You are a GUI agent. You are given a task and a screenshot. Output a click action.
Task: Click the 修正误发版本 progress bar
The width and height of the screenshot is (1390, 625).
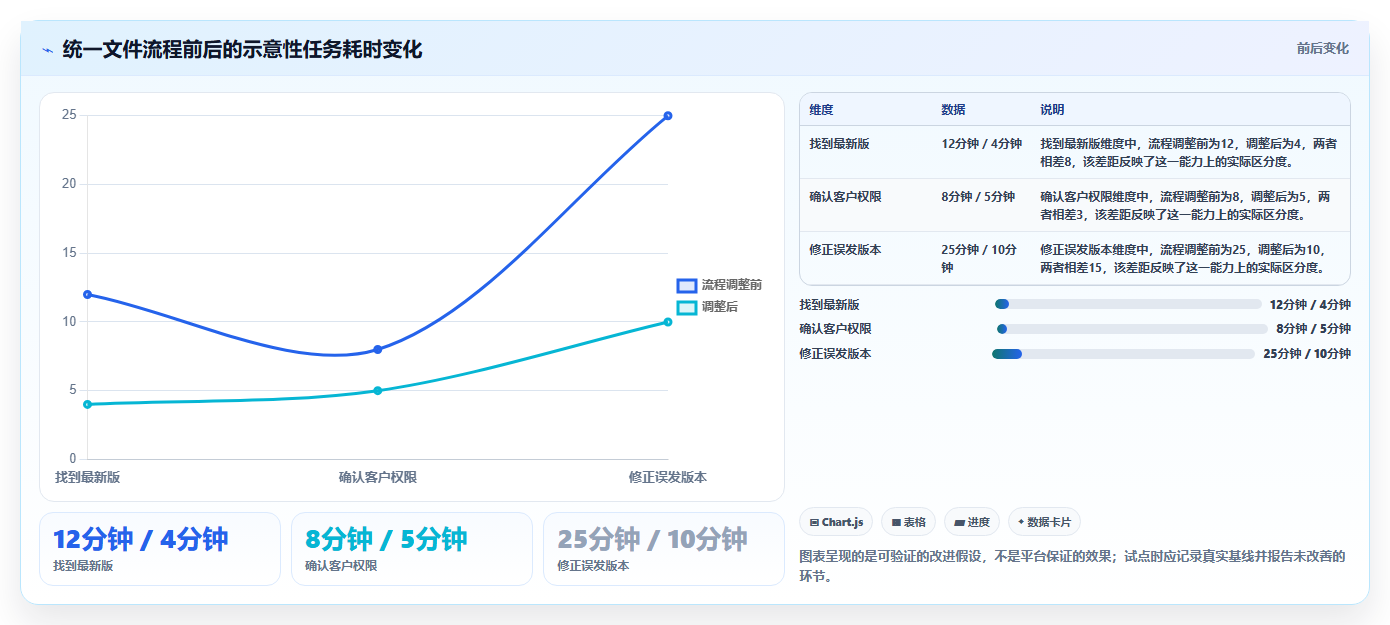1123,354
